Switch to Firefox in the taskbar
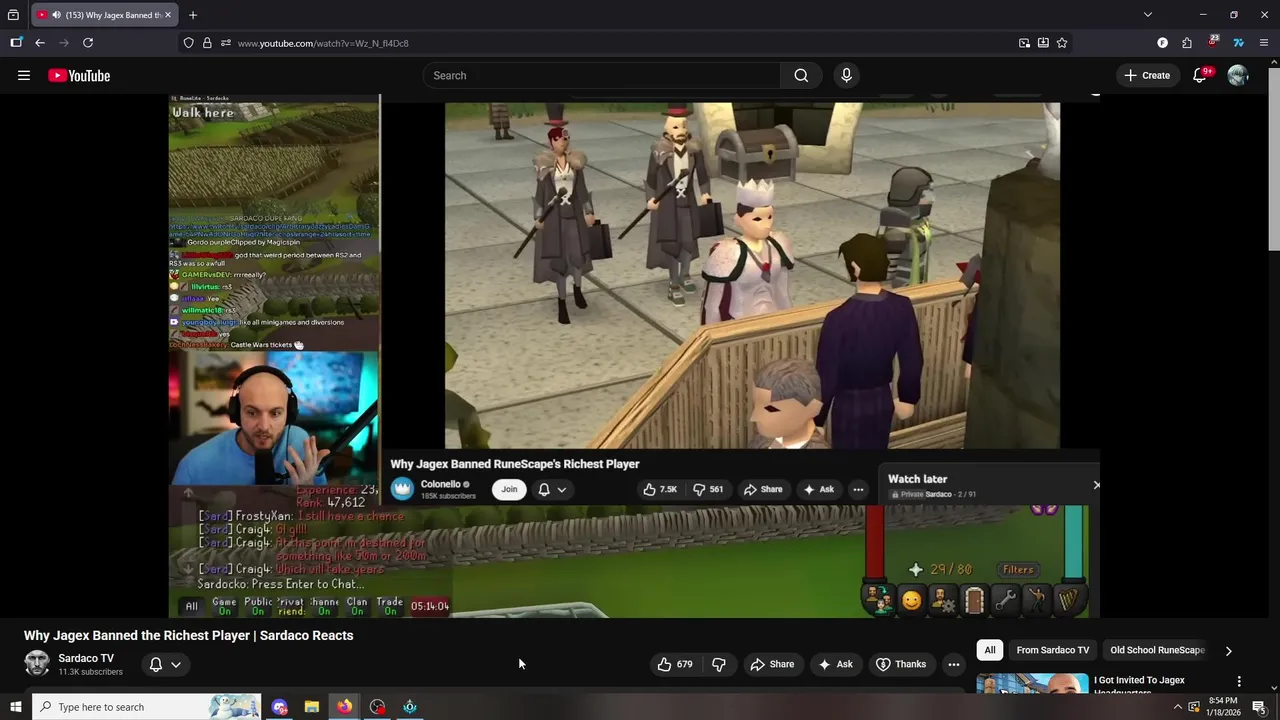The width and height of the screenshot is (1280, 720). 344,707
